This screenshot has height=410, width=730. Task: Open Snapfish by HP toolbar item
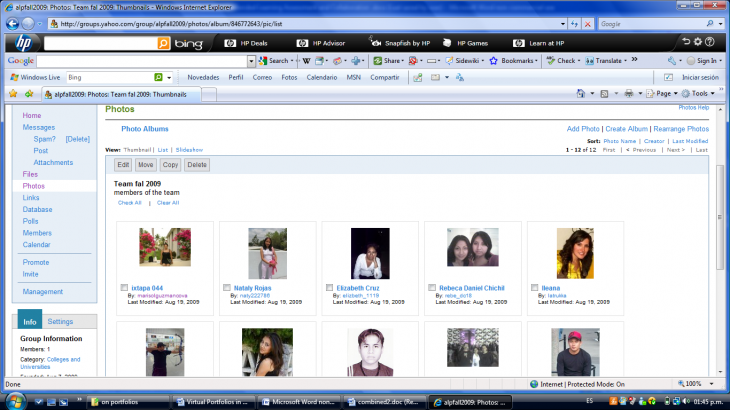coord(400,43)
